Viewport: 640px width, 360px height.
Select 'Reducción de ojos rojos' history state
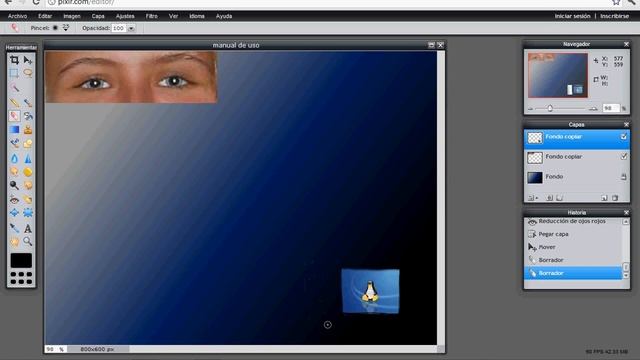coord(573,222)
